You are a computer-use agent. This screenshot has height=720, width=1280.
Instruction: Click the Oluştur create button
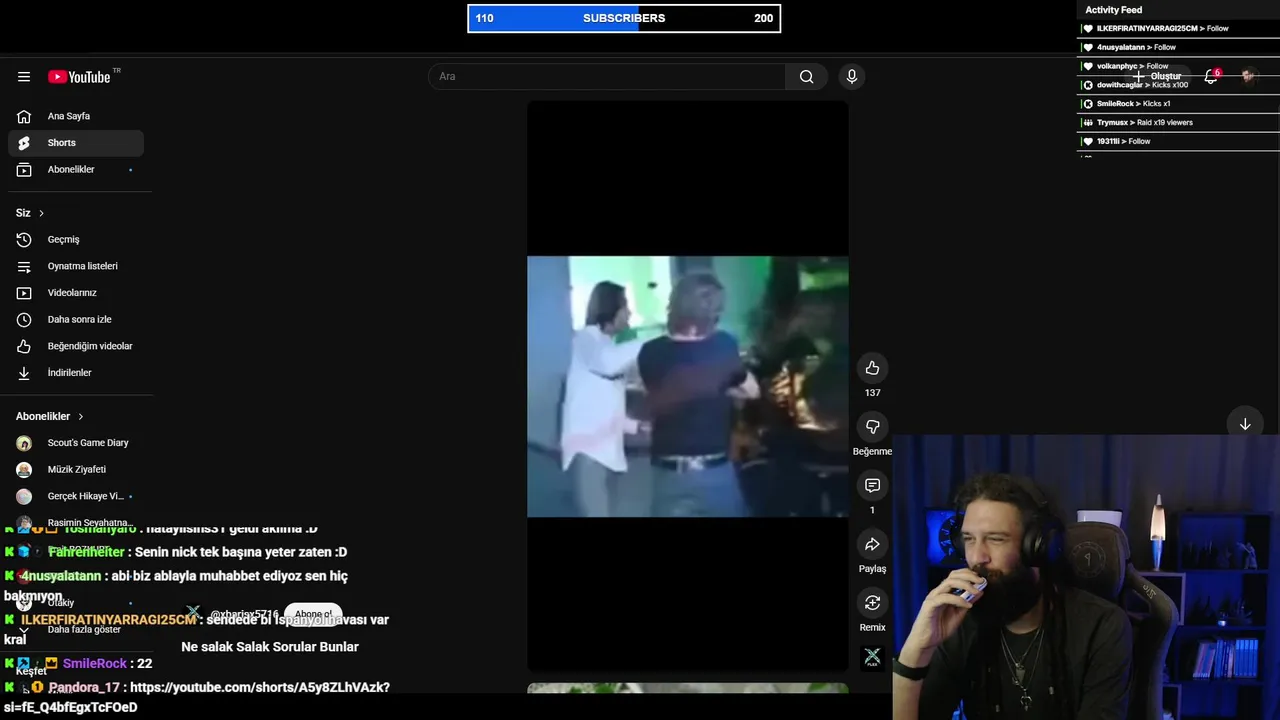click(x=1157, y=76)
